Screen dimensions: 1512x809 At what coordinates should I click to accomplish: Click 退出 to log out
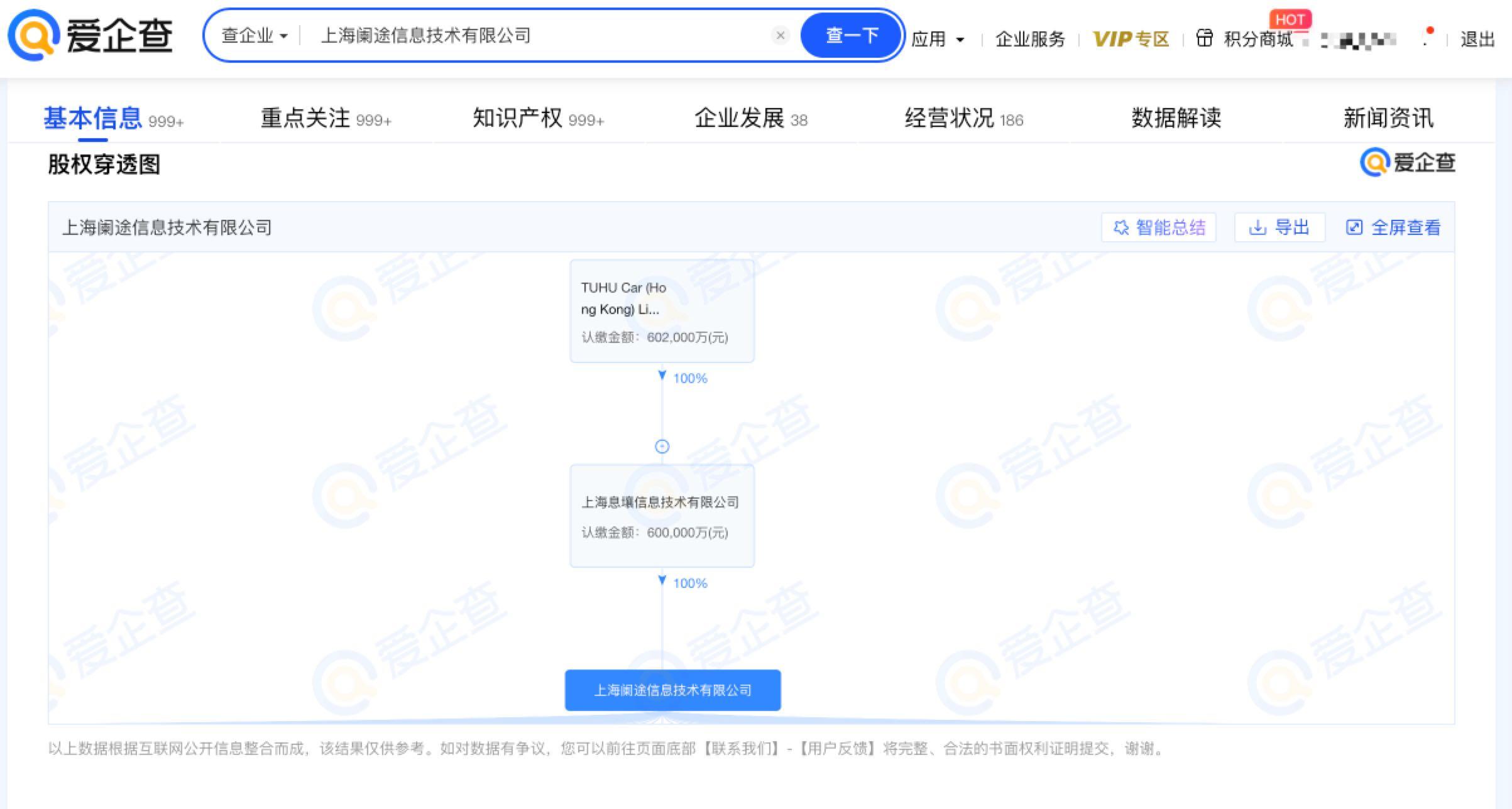pyautogui.click(x=1477, y=39)
